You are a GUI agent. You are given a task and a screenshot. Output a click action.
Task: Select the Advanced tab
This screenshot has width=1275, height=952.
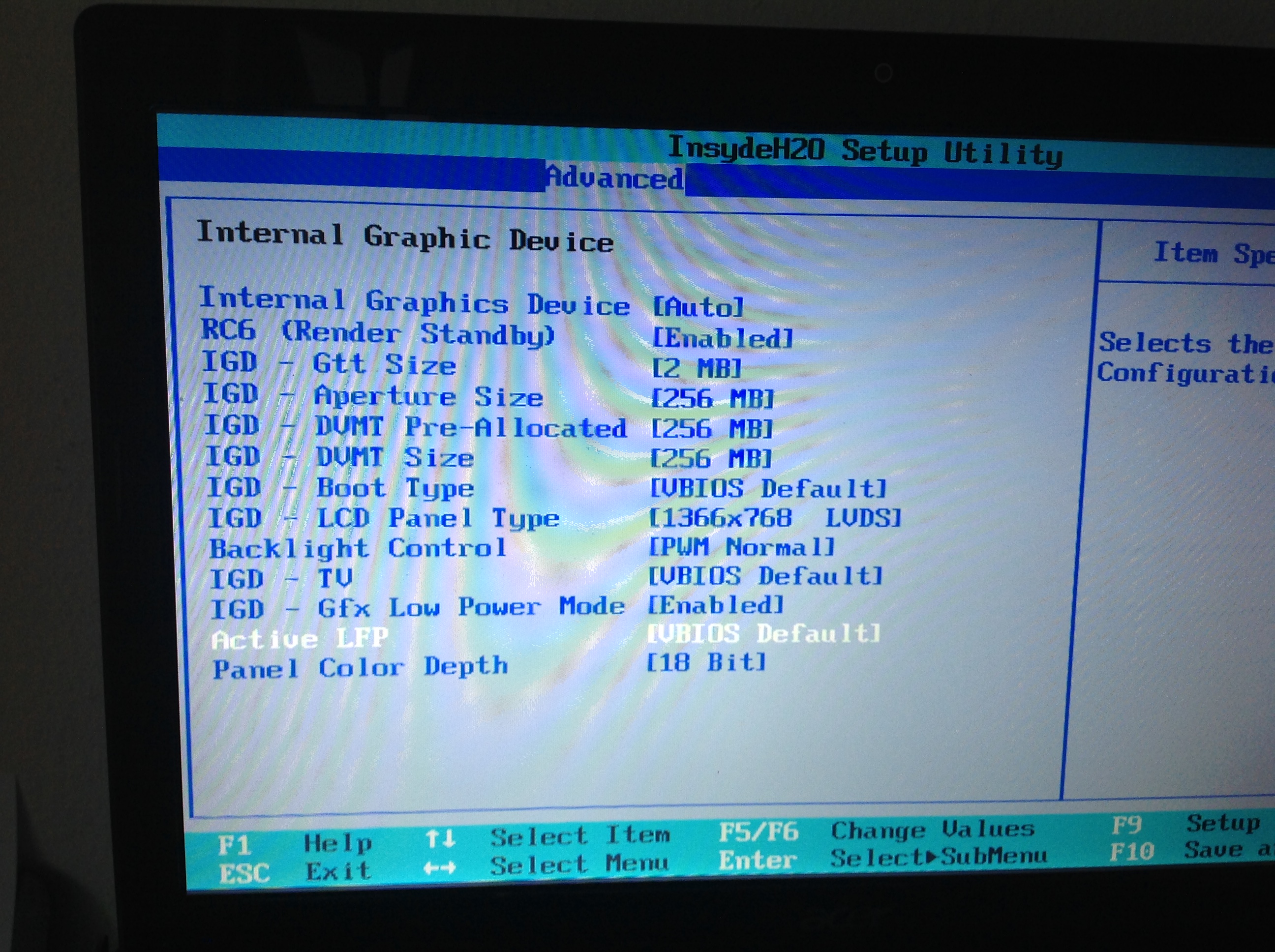pyautogui.click(x=614, y=178)
